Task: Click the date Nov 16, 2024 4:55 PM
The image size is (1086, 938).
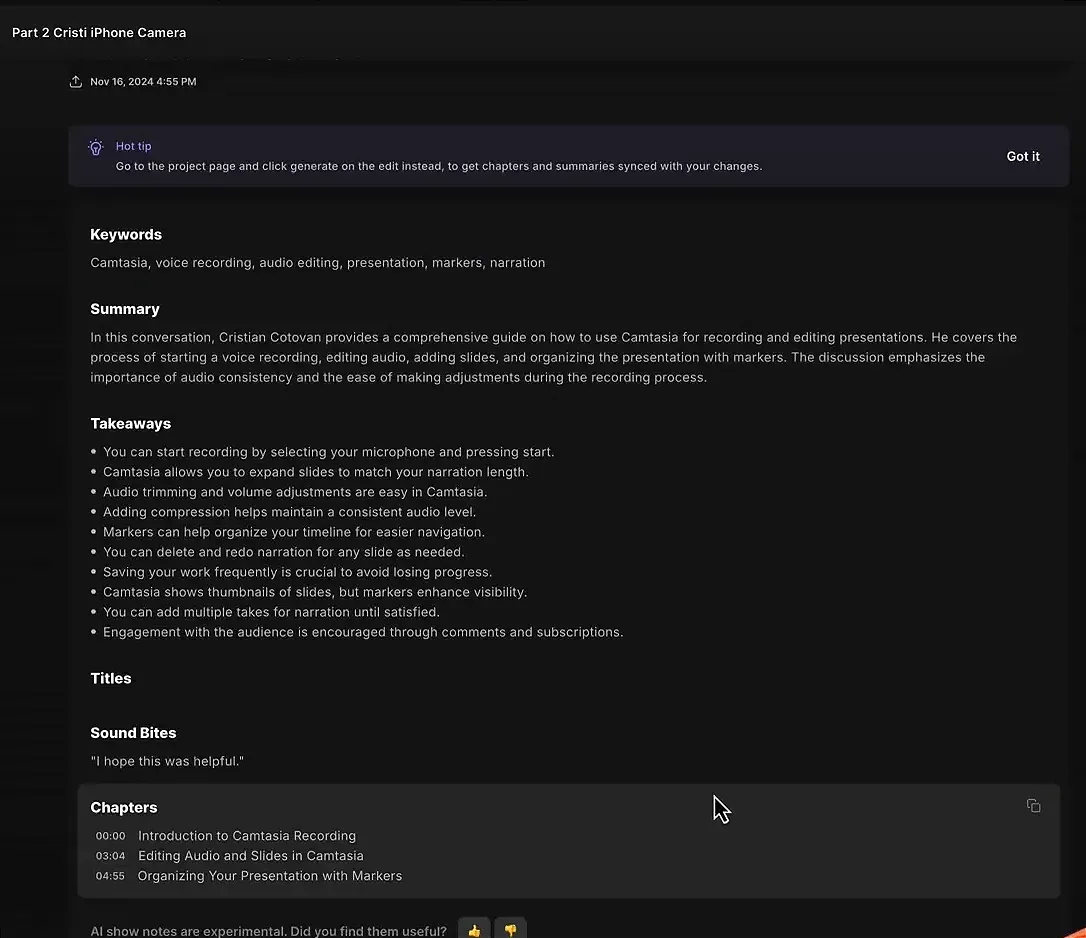Action: [x=143, y=81]
